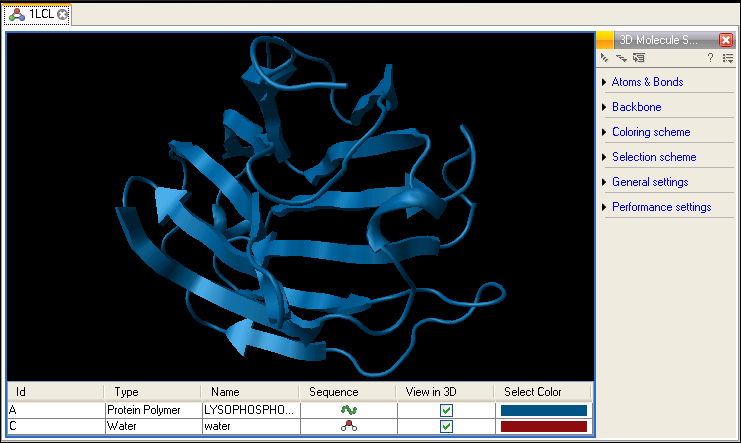Expand the Performance settings group arrow

pyautogui.click(x=604, y=207)
